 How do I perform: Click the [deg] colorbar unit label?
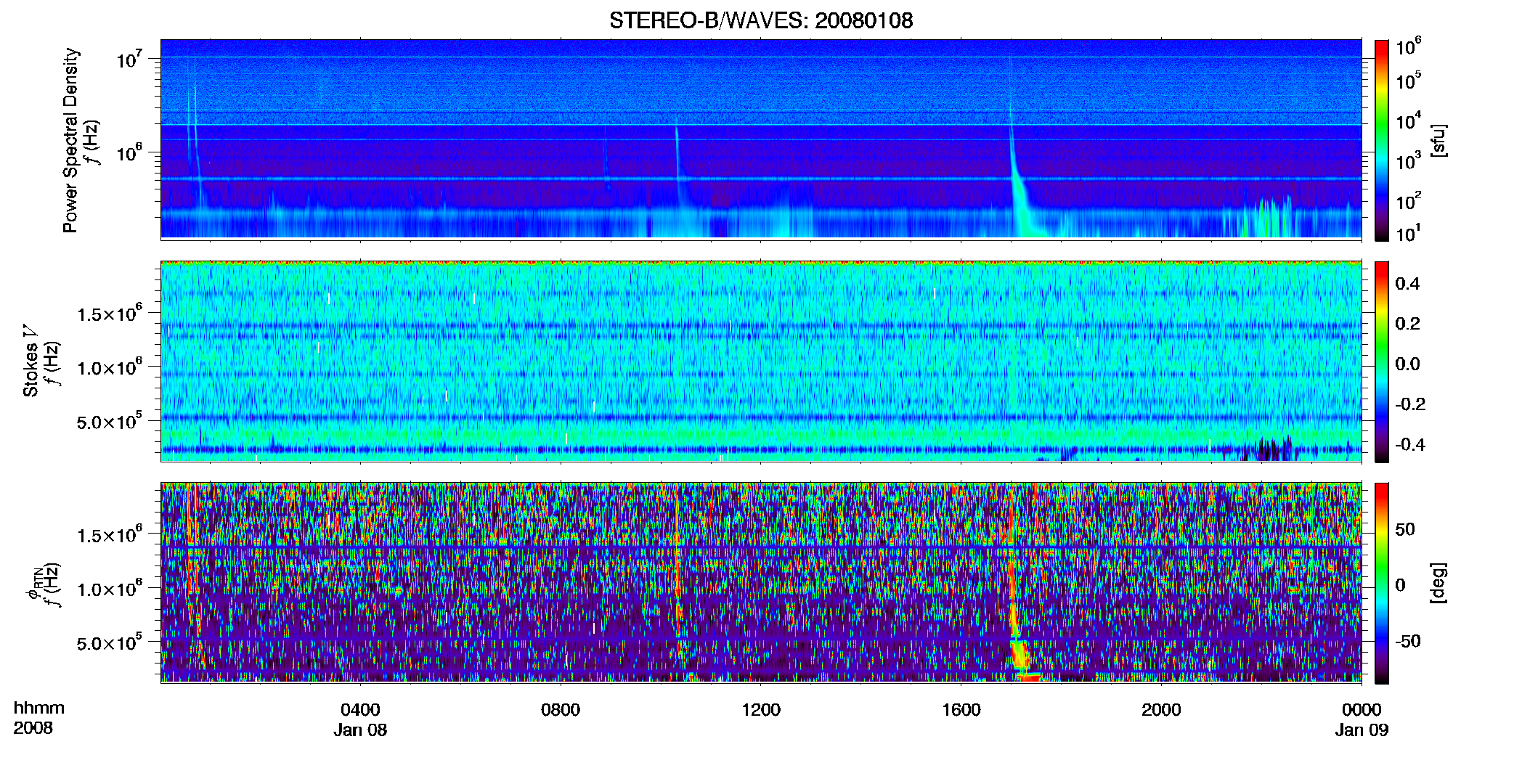pyautogui.click(x=1438, y=583)
